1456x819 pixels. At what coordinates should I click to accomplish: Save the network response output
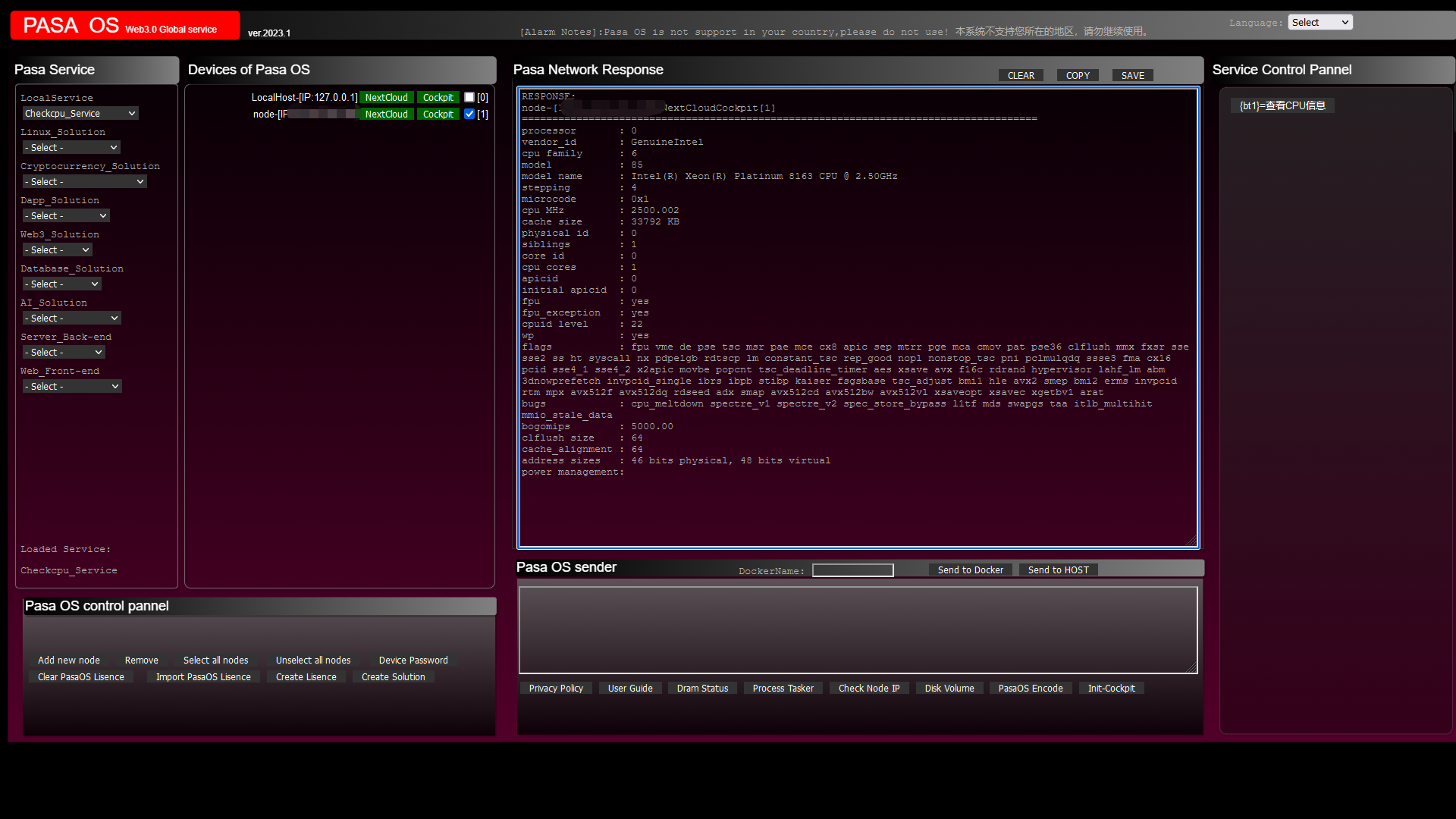point(1133,75)
